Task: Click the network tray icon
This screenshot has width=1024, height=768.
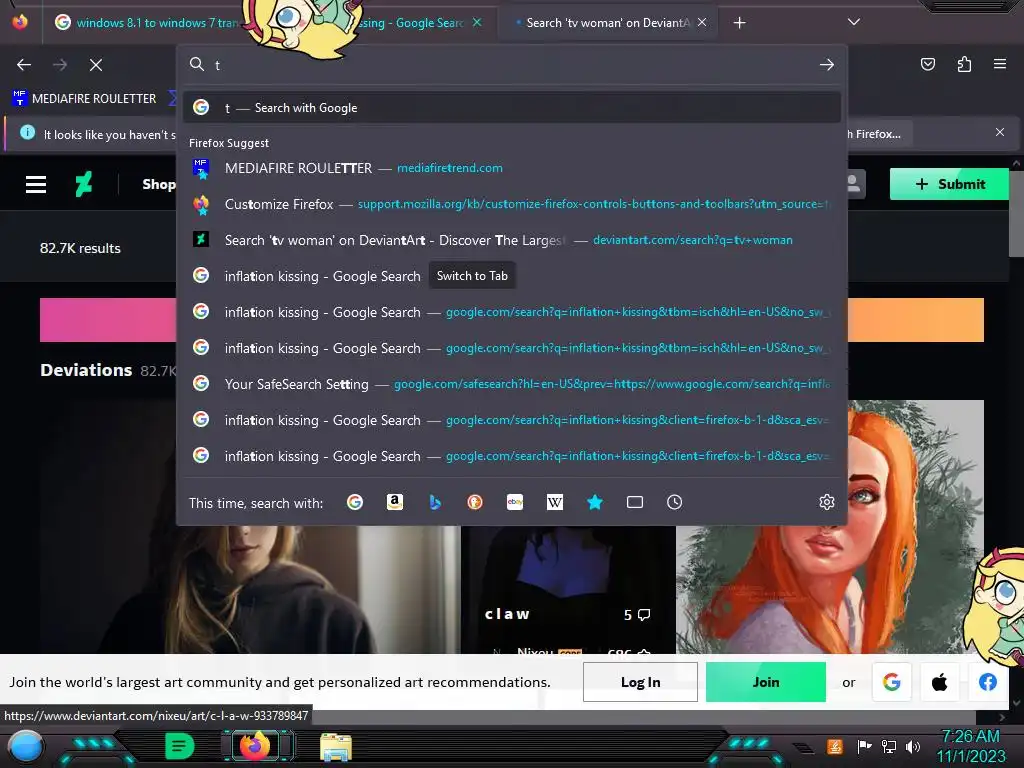Action: tap(888, 746)
